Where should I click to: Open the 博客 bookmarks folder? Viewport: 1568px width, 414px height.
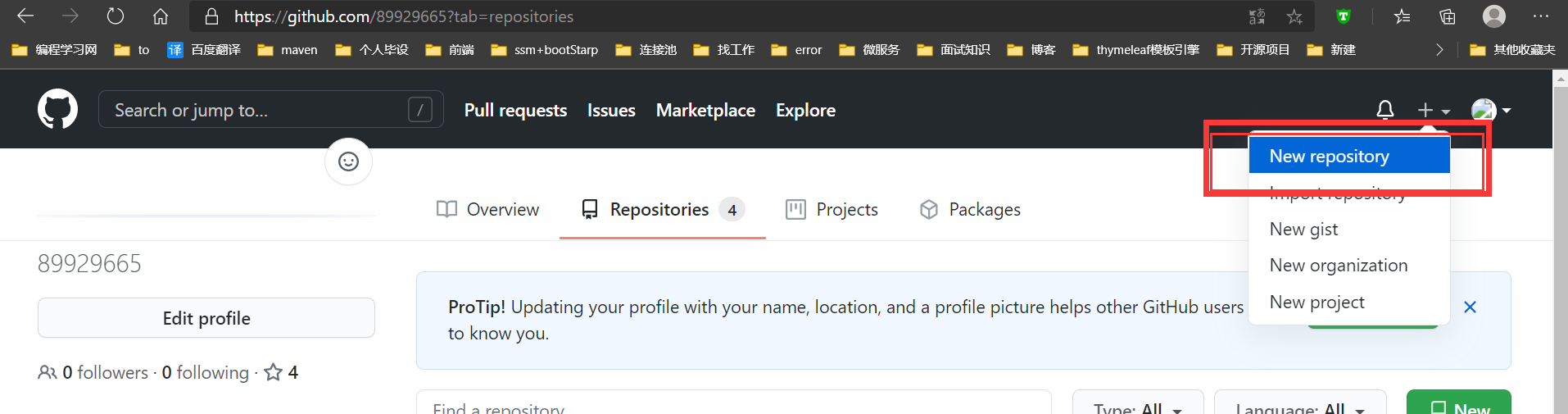click(1031, 50)
